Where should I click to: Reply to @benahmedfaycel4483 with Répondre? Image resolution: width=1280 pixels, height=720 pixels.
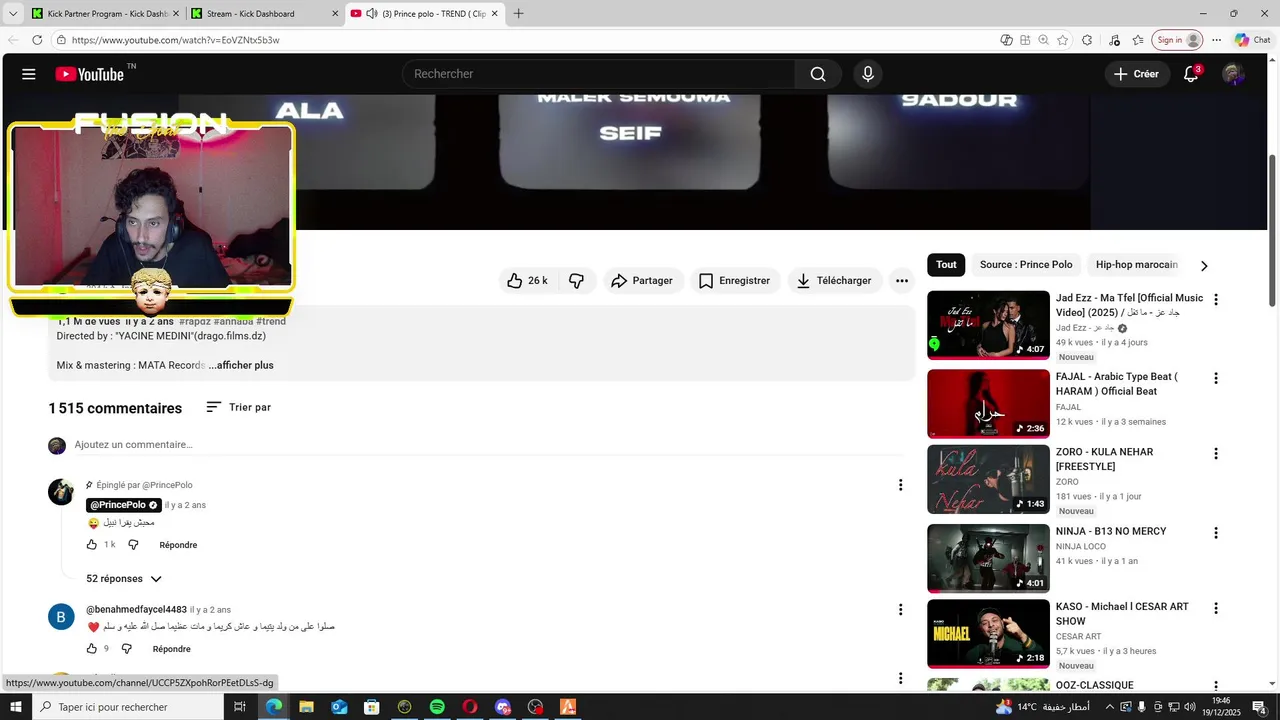[x=171, y=649]
